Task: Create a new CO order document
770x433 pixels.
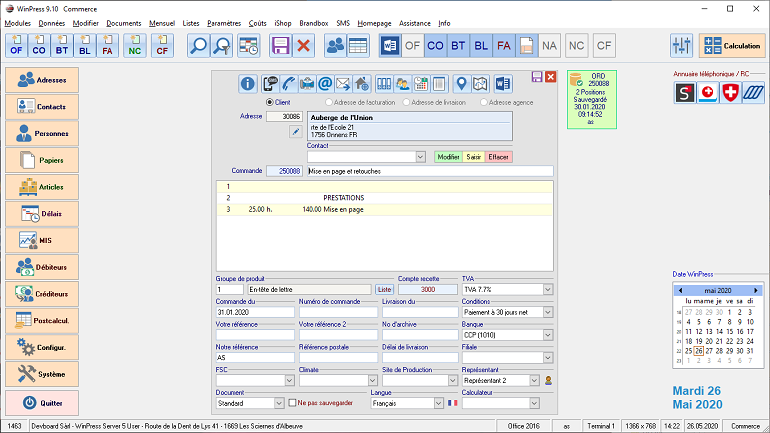Action: pyautogui.click(x=39, y=46)
